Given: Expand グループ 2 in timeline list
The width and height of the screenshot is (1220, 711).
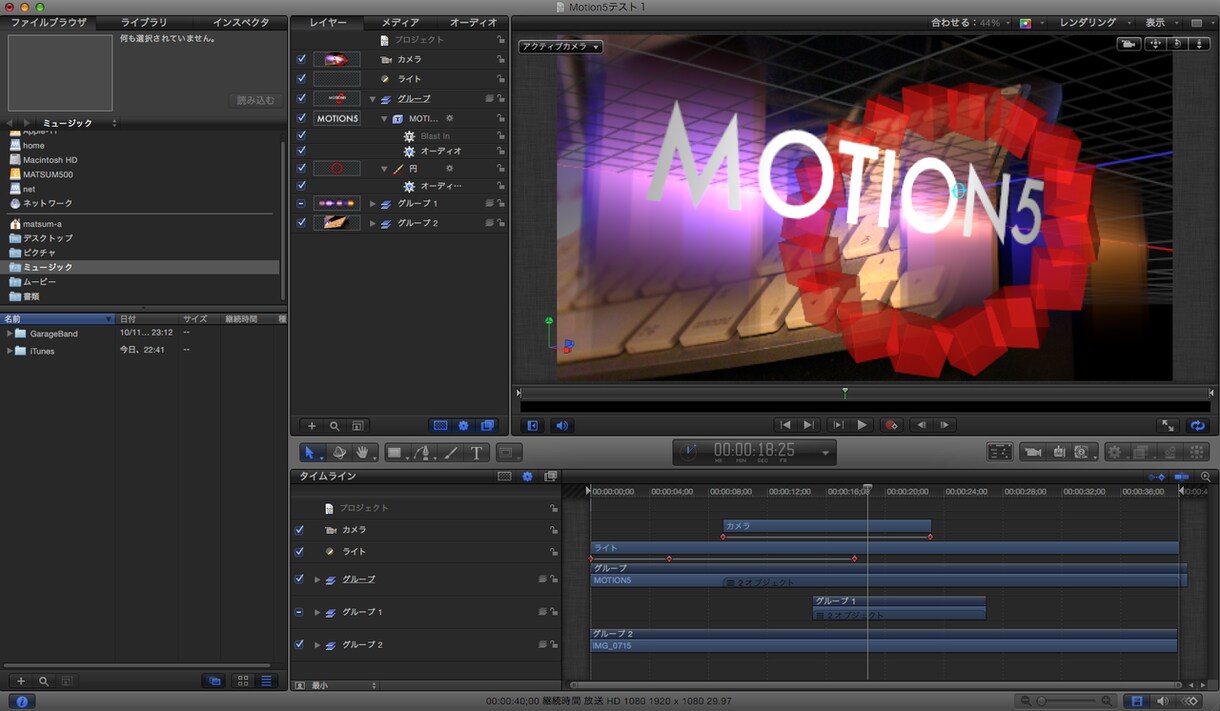Looking at the screenshot, I should (x=318, y=645).
